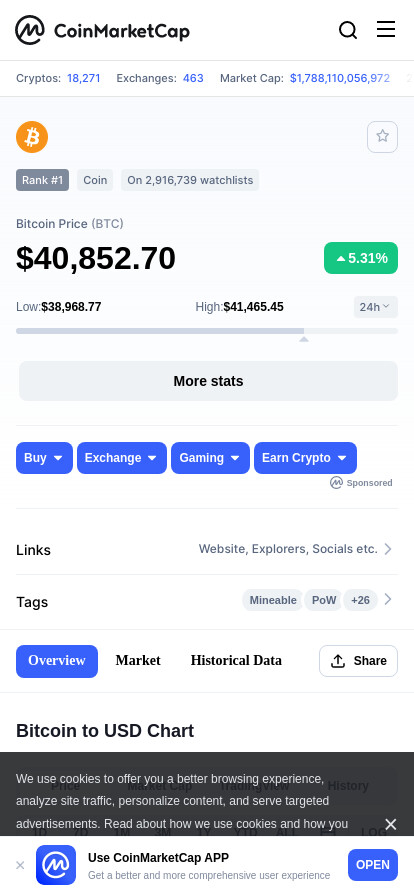Expand Links row chevron

(x=388, y=549)
